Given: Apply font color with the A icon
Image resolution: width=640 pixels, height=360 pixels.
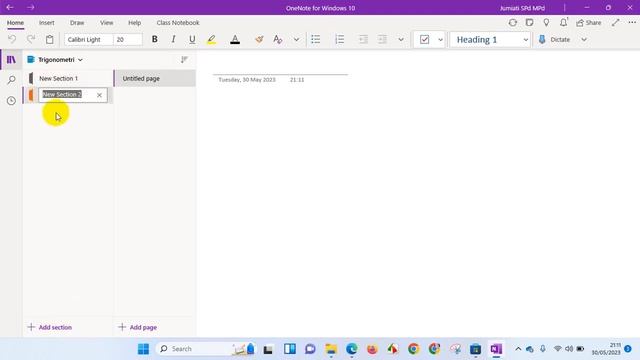Looking at the screenshot, I should pos(235,39).
